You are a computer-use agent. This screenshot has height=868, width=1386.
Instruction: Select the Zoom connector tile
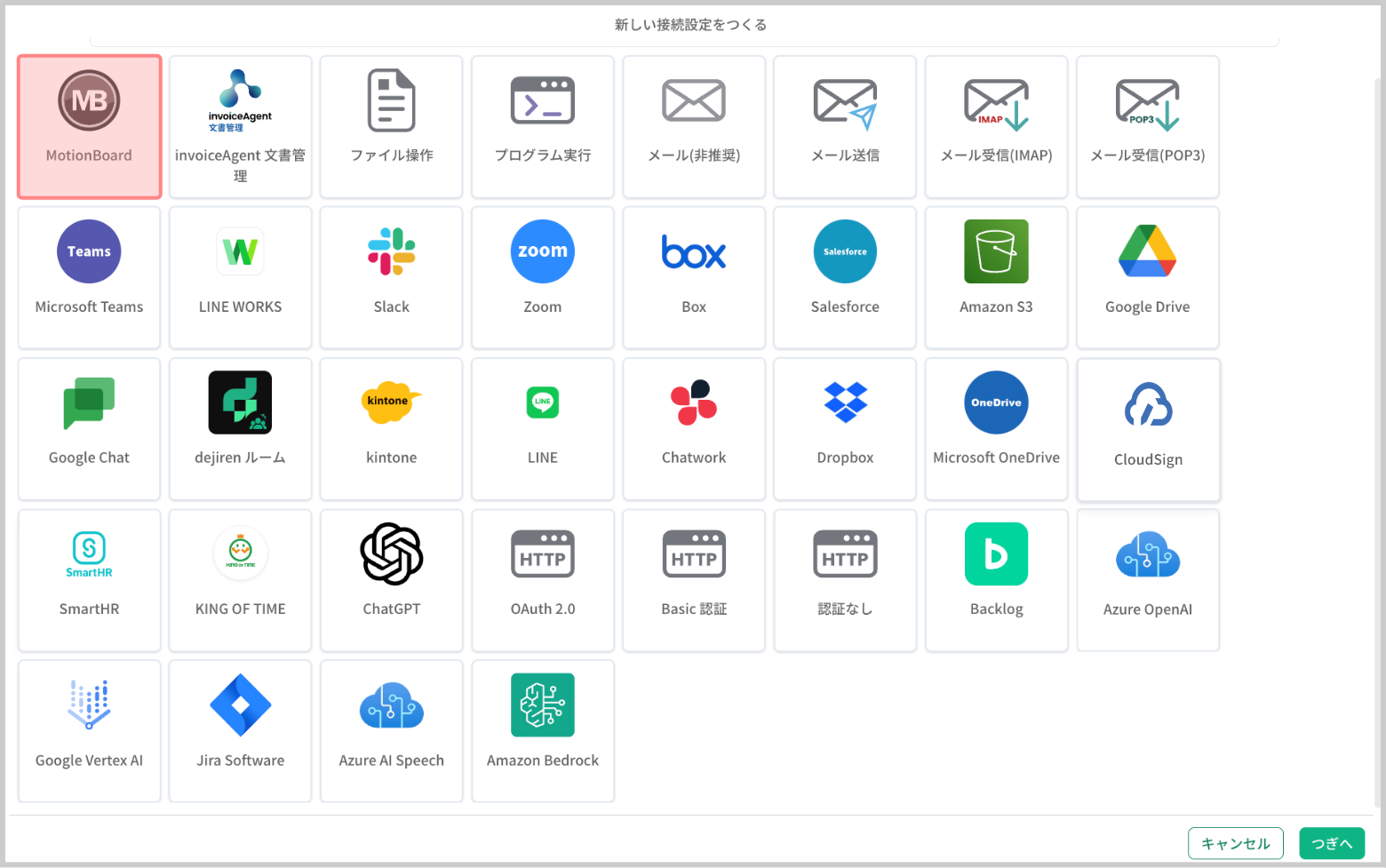point(543,278)
